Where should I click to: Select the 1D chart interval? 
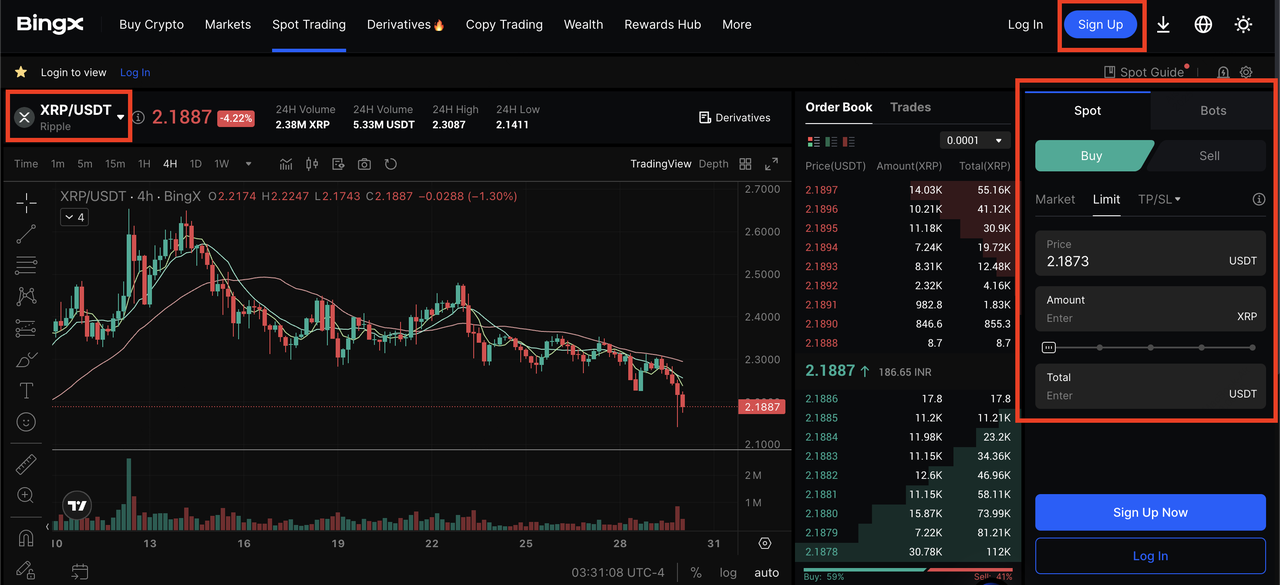pyautogui.click(x=196, y=164)
